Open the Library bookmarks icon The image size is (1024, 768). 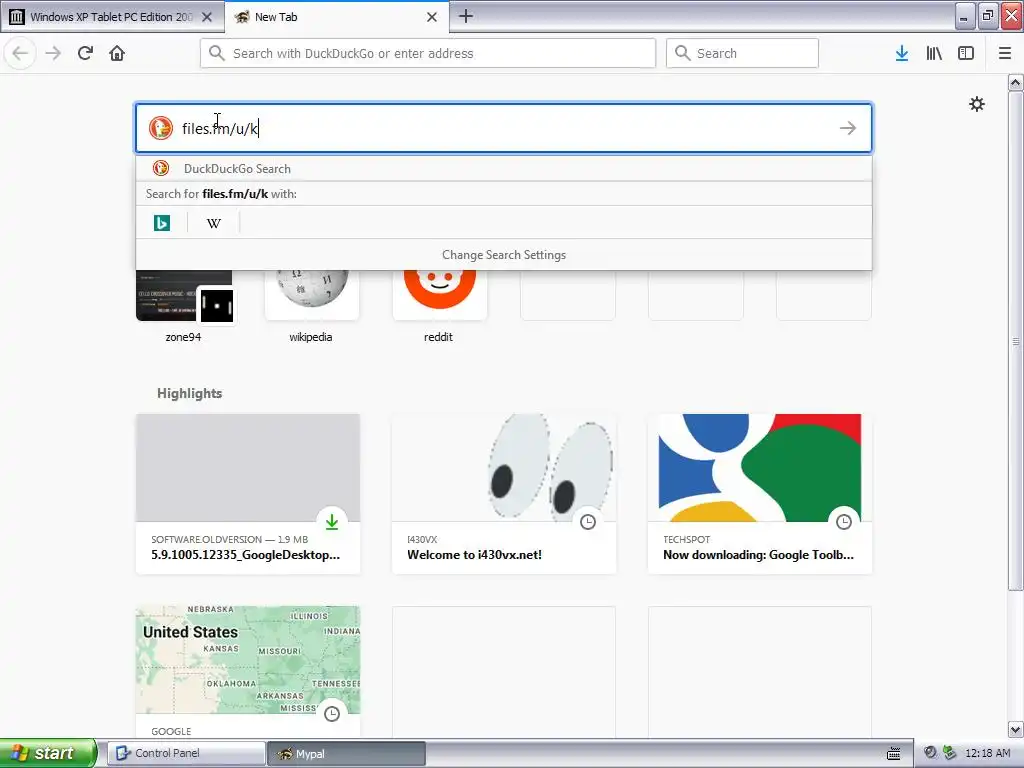934,54
